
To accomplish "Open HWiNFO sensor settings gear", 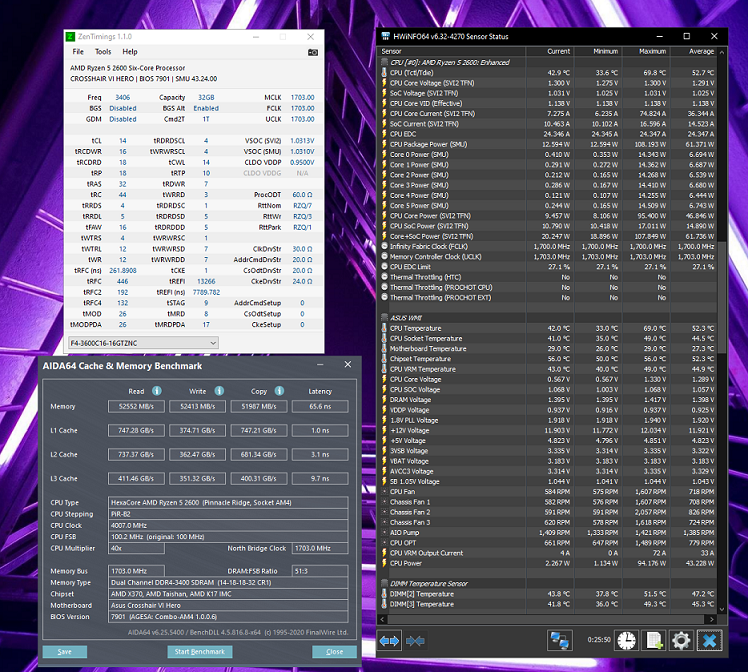I will (681, 640).
